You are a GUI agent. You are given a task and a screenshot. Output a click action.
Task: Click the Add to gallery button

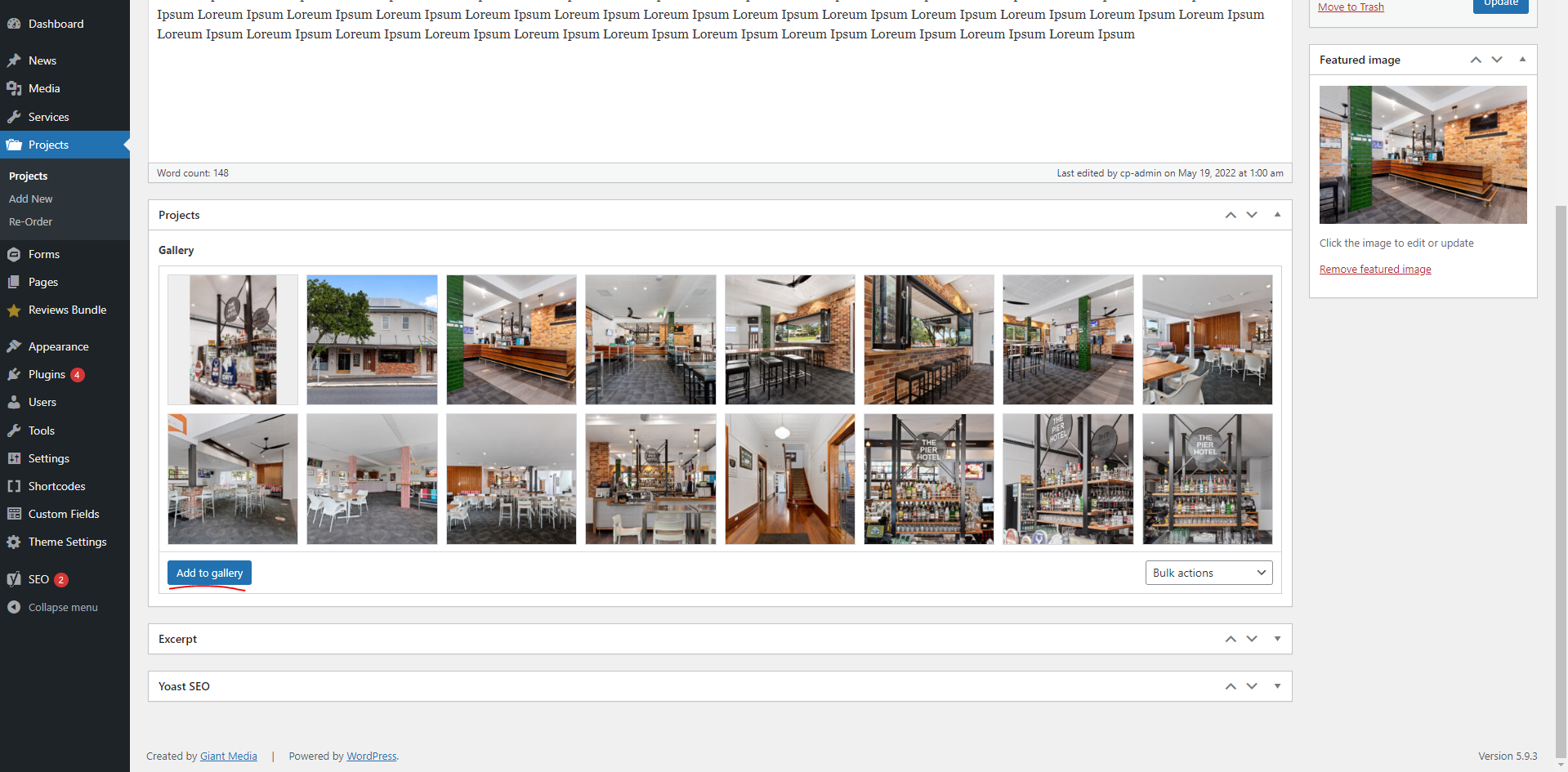[209, 573]
